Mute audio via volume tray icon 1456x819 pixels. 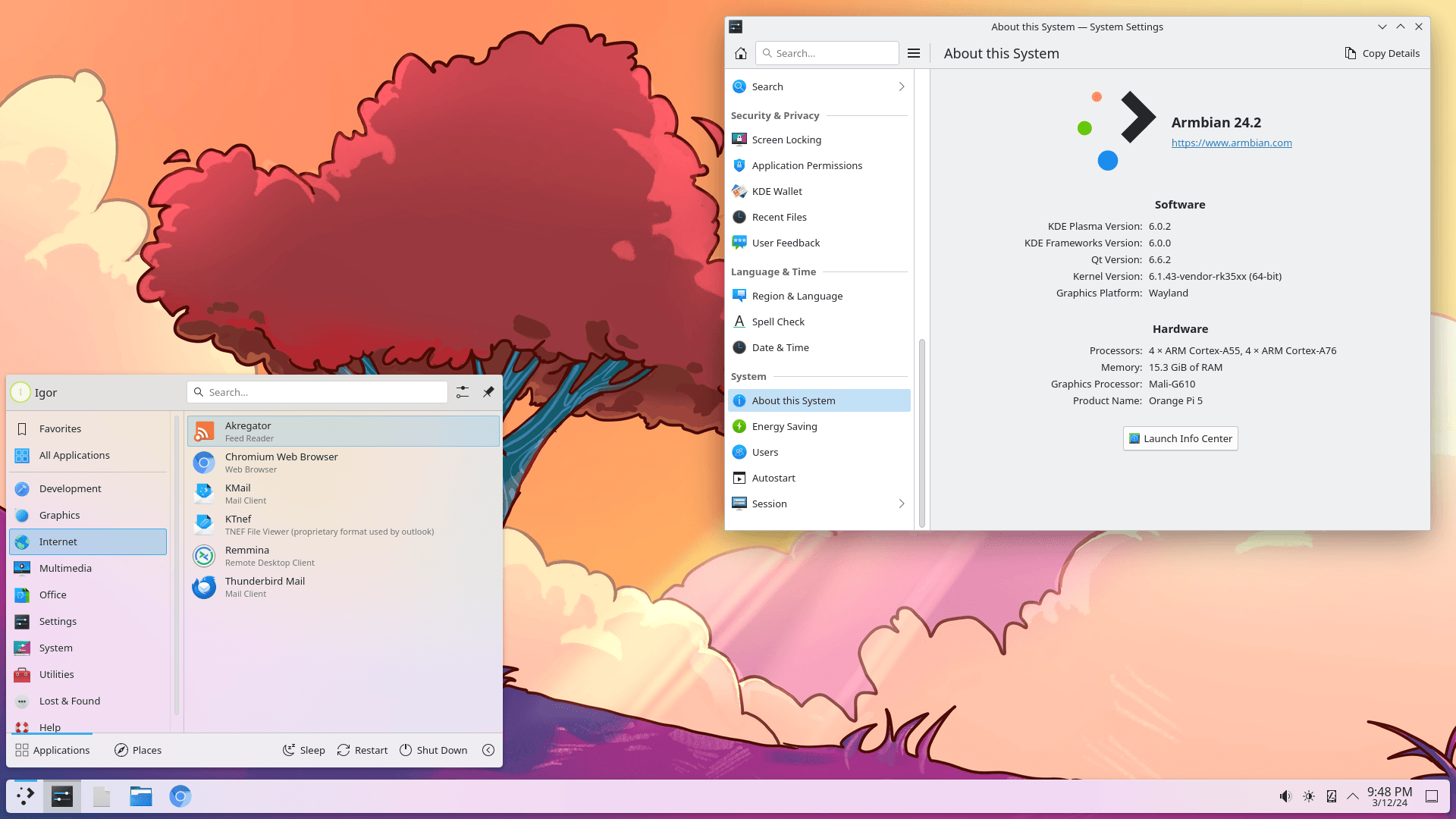pos(1285,796)
